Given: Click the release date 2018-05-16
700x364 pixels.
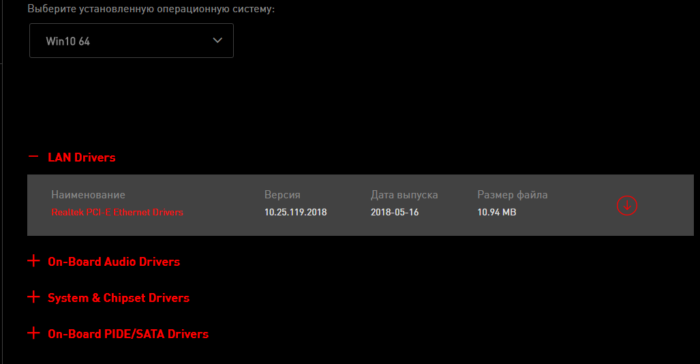Looking at the screenshot, I should pyautogui.click(x=395, y=213).
